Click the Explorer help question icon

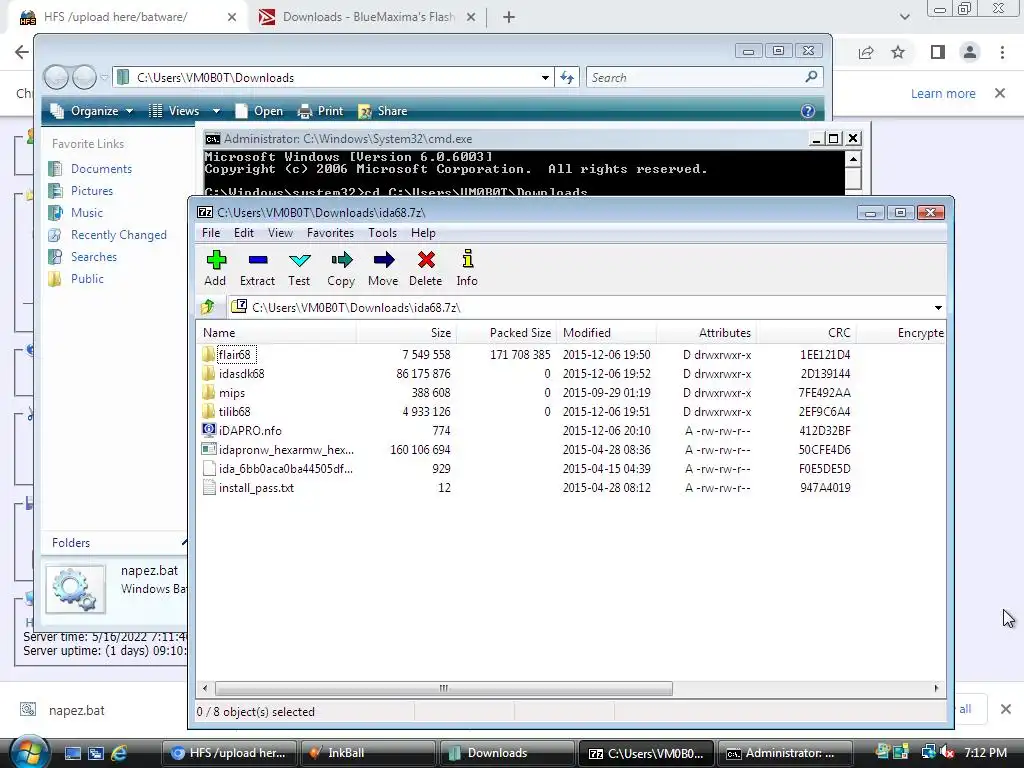pos(808,111)
